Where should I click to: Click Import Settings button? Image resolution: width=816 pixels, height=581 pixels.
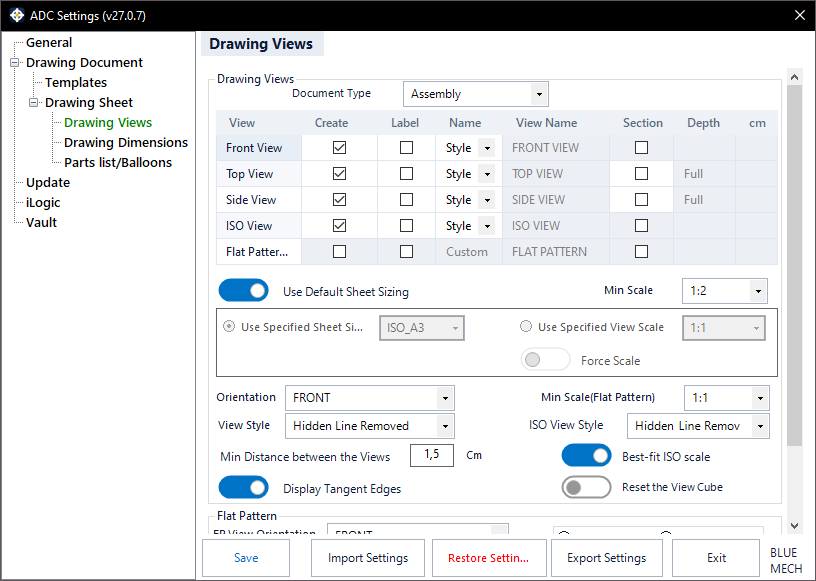(x=368, y=558)
